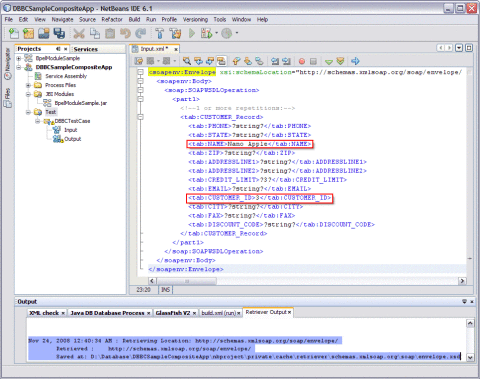
Task: Open the Versioning menu
Action: pyautogui.click(x=195, y=19)
